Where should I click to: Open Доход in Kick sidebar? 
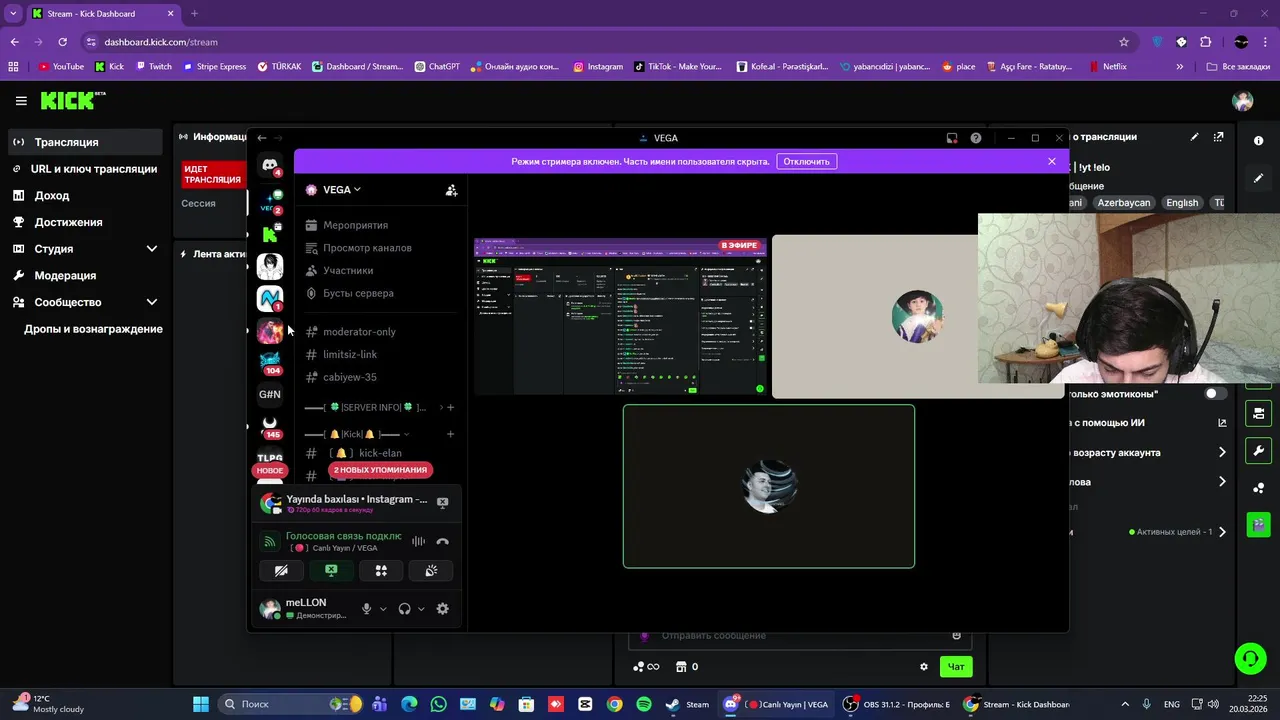click(x=85, y=196)
